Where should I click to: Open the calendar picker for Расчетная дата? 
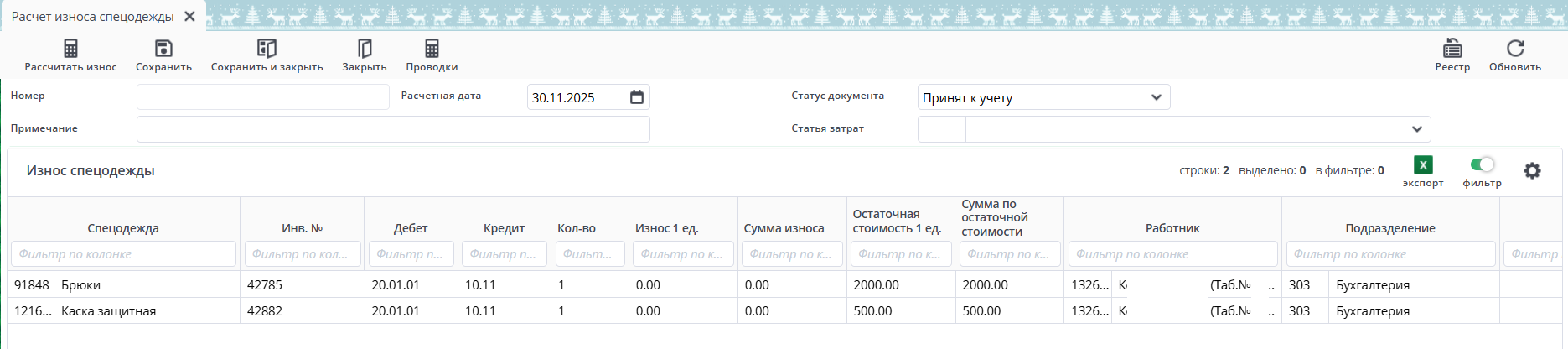637,97
